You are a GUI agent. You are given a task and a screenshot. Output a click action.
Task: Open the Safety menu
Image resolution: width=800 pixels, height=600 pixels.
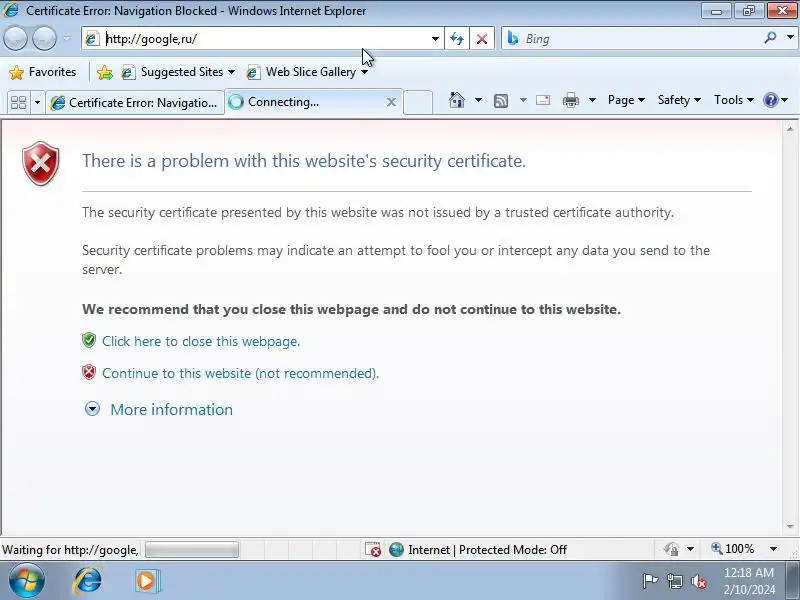(679, 100)
